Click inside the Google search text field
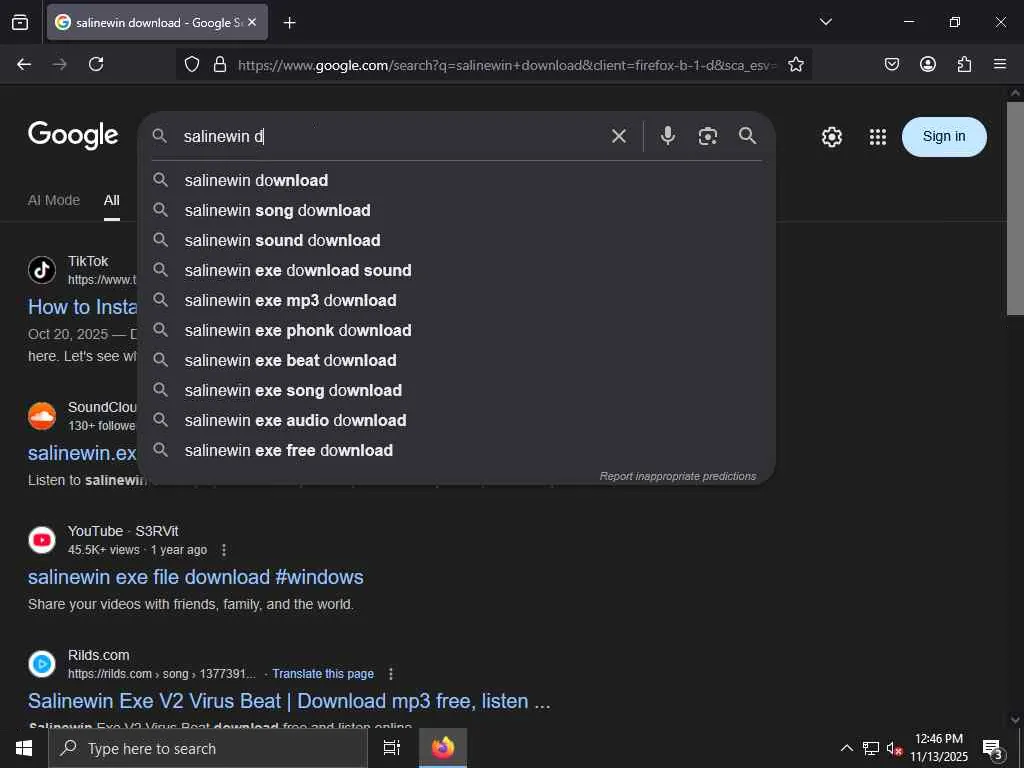Screen dimensions: 1024x768 pyautogui.click(x=392, y=136)
